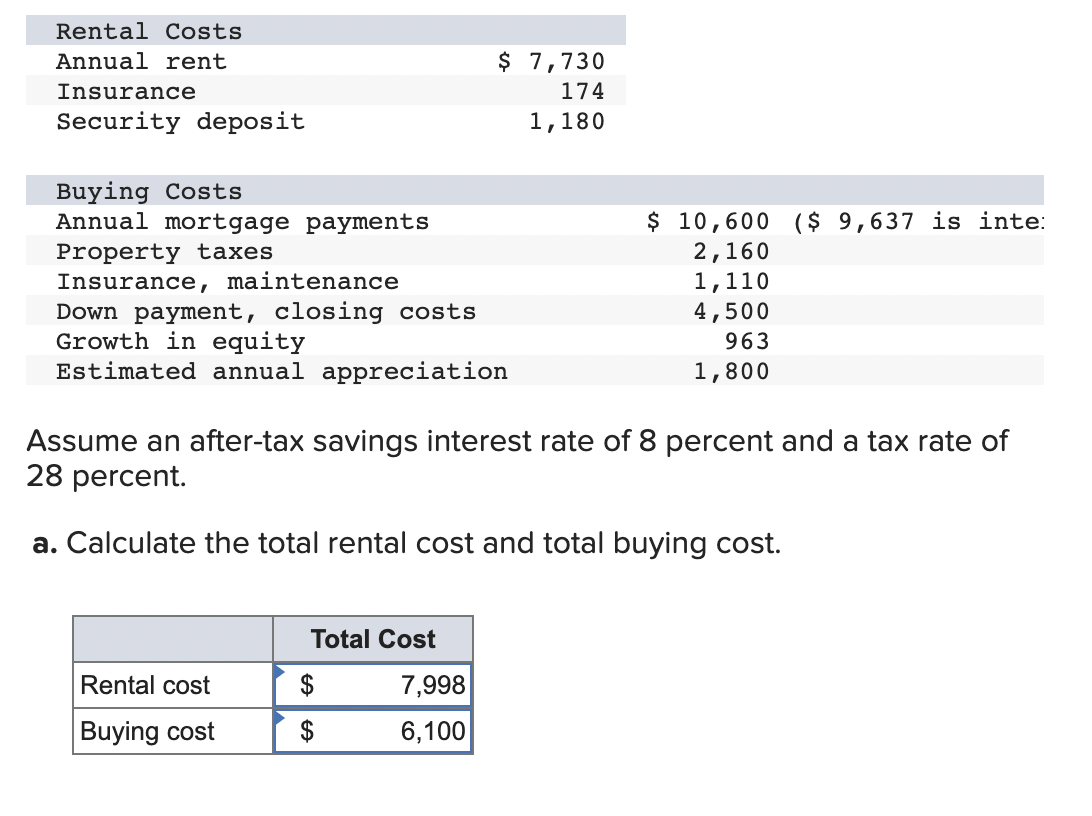
Task: Click the Rental cost input field showing 7,998
Action: [373, 685]
